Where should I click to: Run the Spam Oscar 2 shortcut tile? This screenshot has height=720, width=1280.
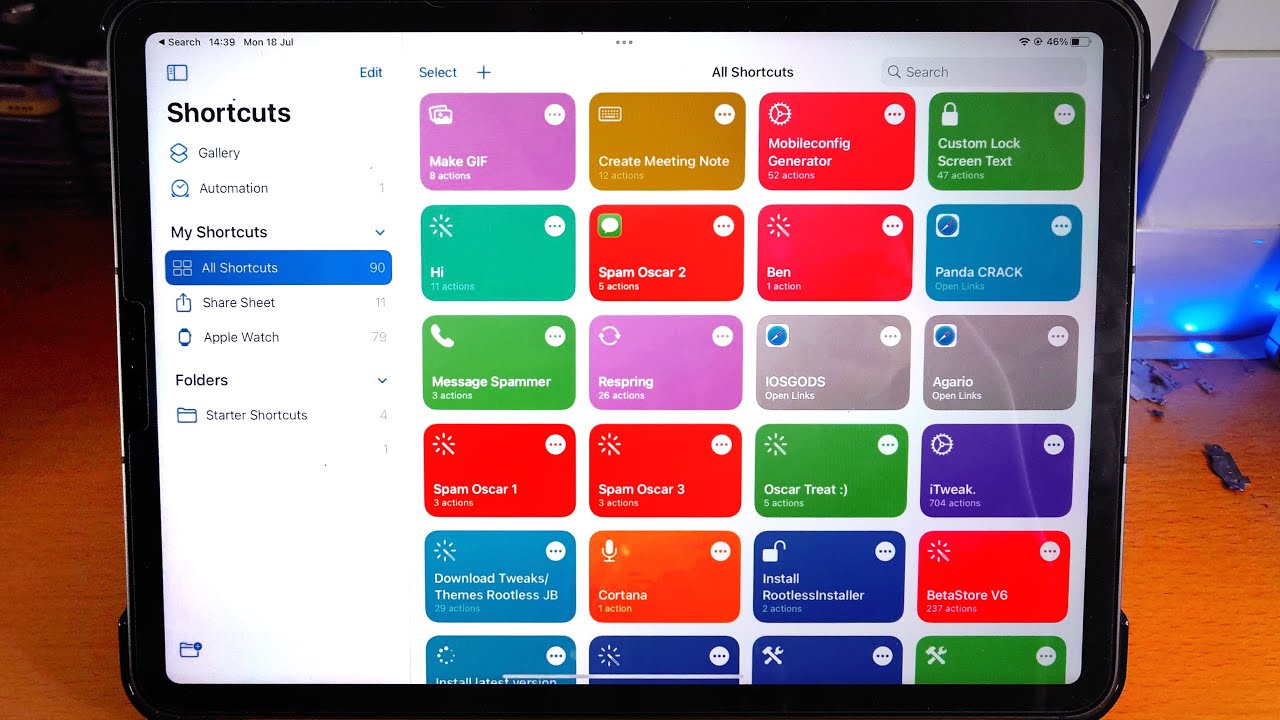(667, 253)
